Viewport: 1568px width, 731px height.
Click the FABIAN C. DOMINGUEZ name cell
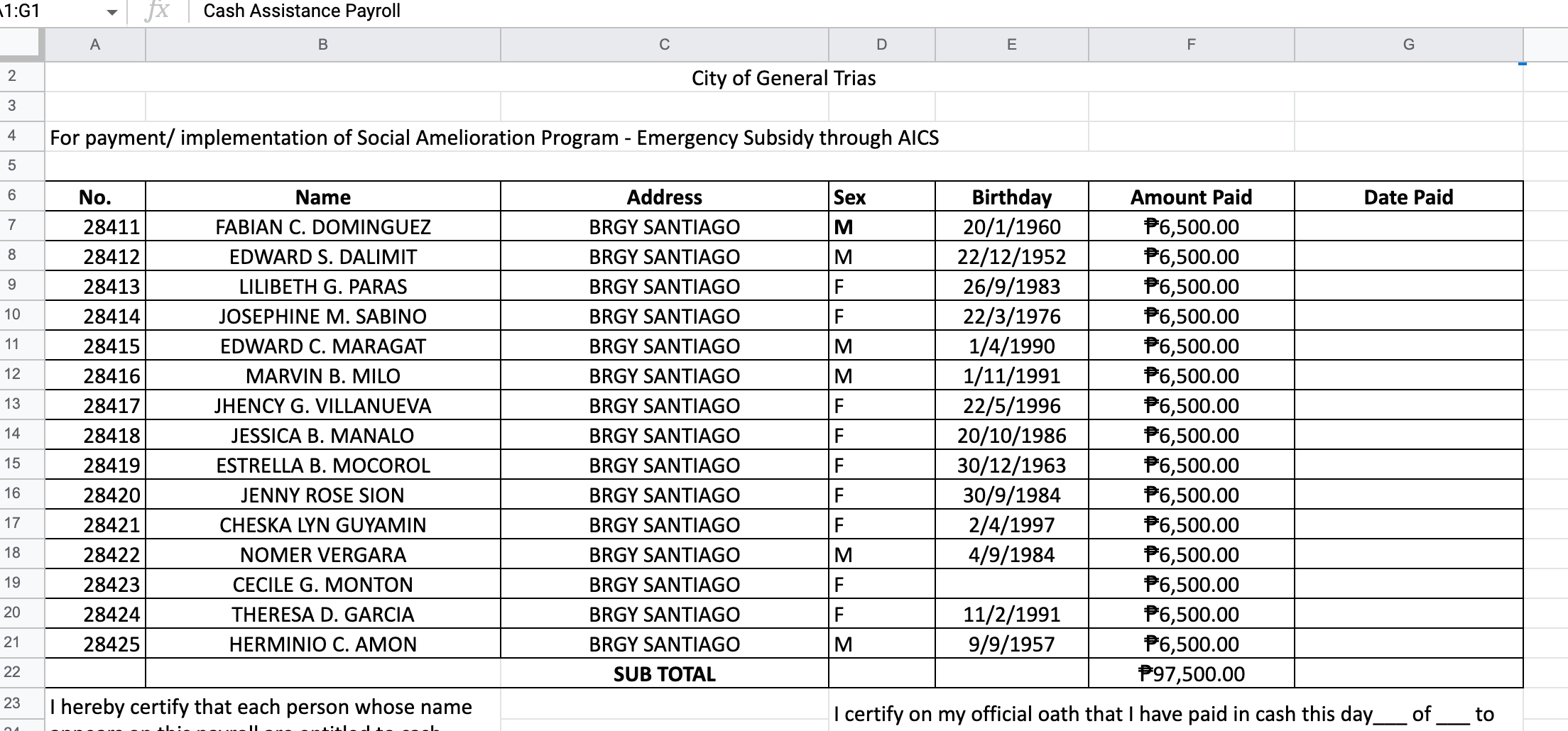pos(323,227)
